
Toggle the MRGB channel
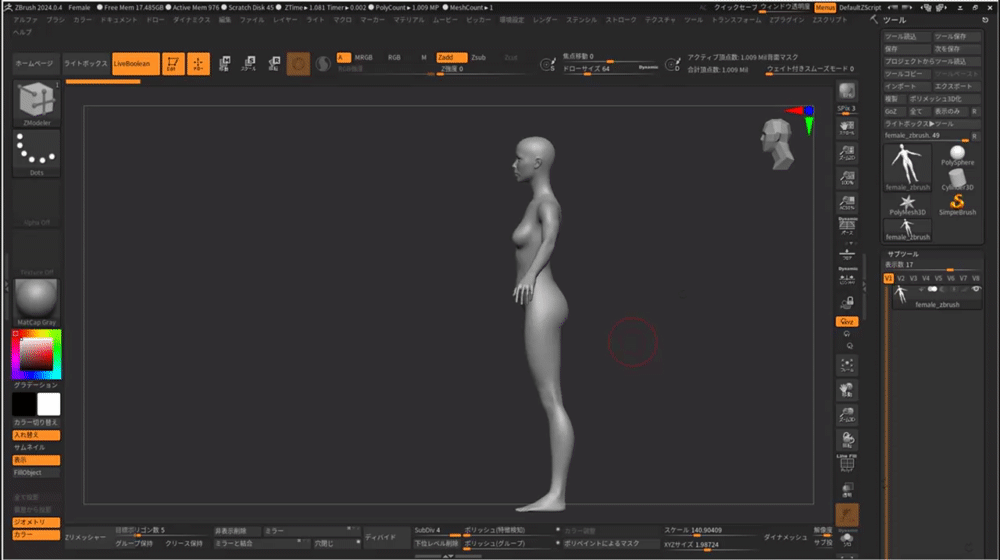[364, 57]
